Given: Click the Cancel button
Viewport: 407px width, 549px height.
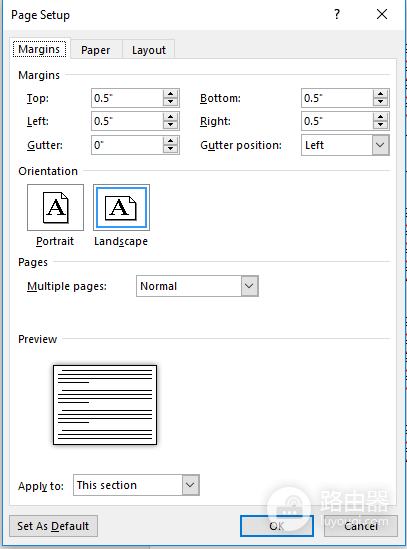Looking at the screenshot, I should 361,526.
